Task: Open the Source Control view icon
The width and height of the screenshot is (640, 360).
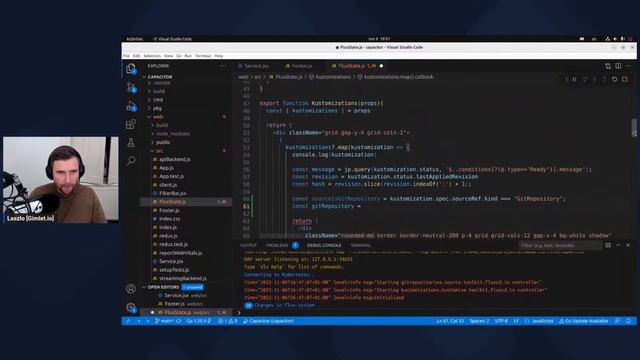Action: (x=131, y=87)
